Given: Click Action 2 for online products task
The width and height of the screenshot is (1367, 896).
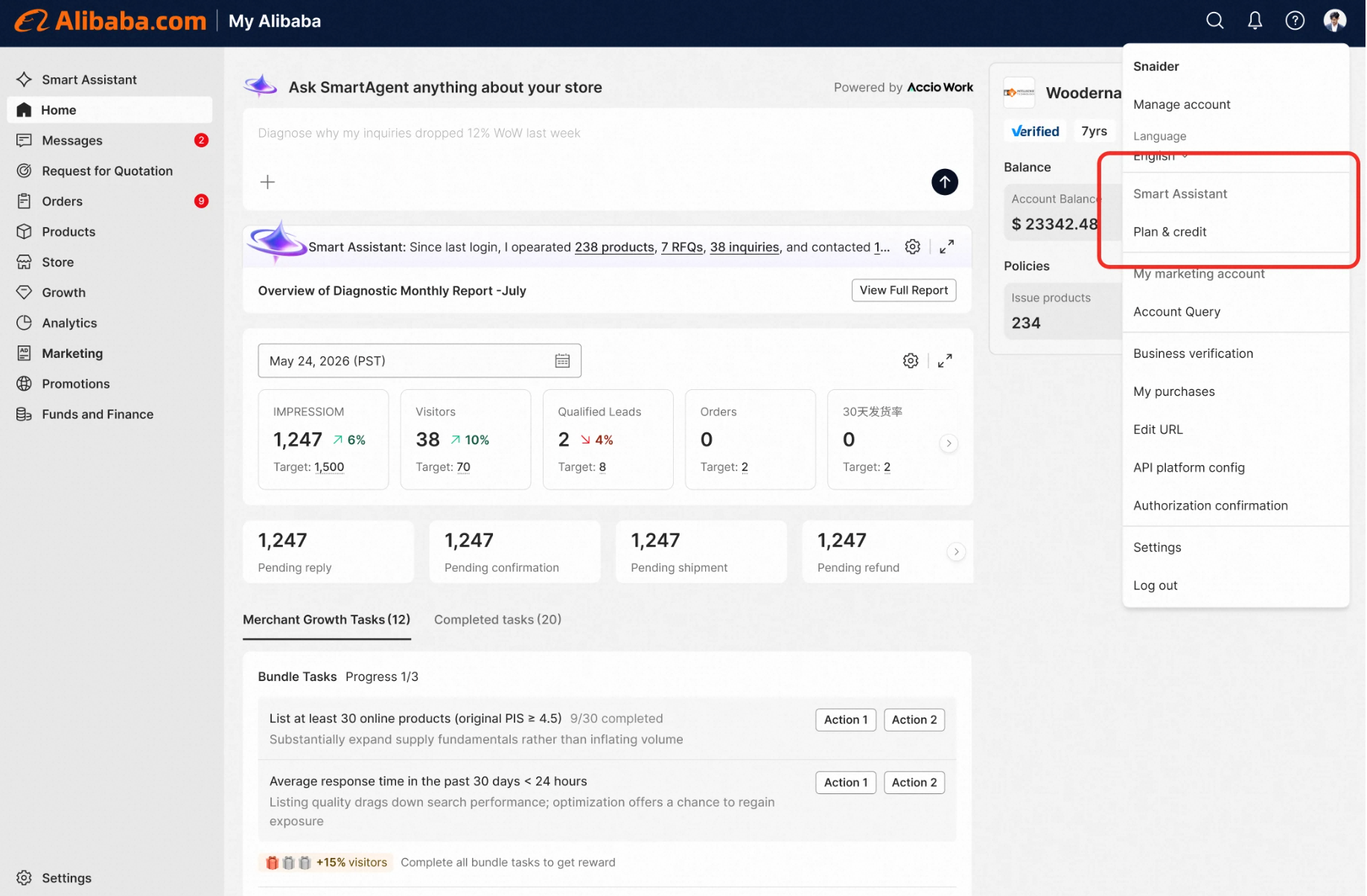Looking at the screenshot, I should pyautogui.click(x=915, y=720).
